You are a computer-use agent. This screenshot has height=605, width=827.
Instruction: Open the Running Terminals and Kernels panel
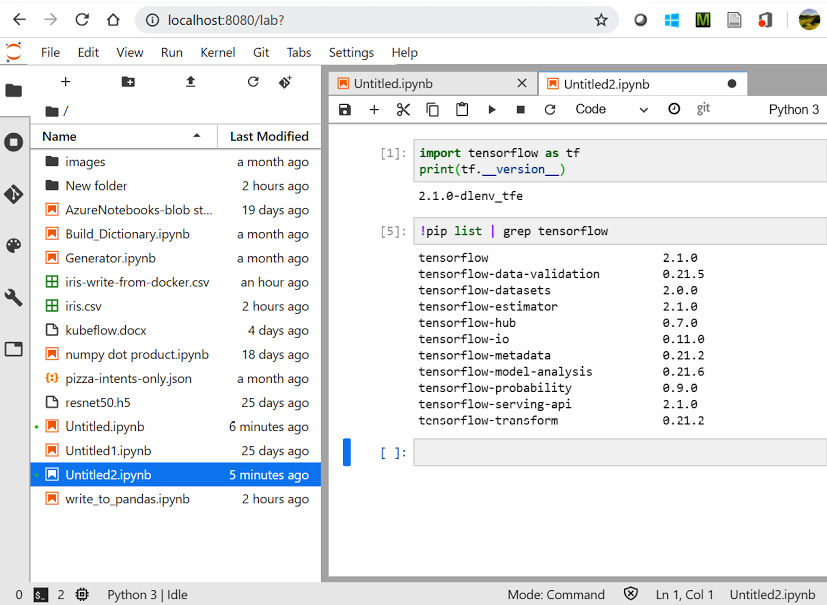click(14, 142)
